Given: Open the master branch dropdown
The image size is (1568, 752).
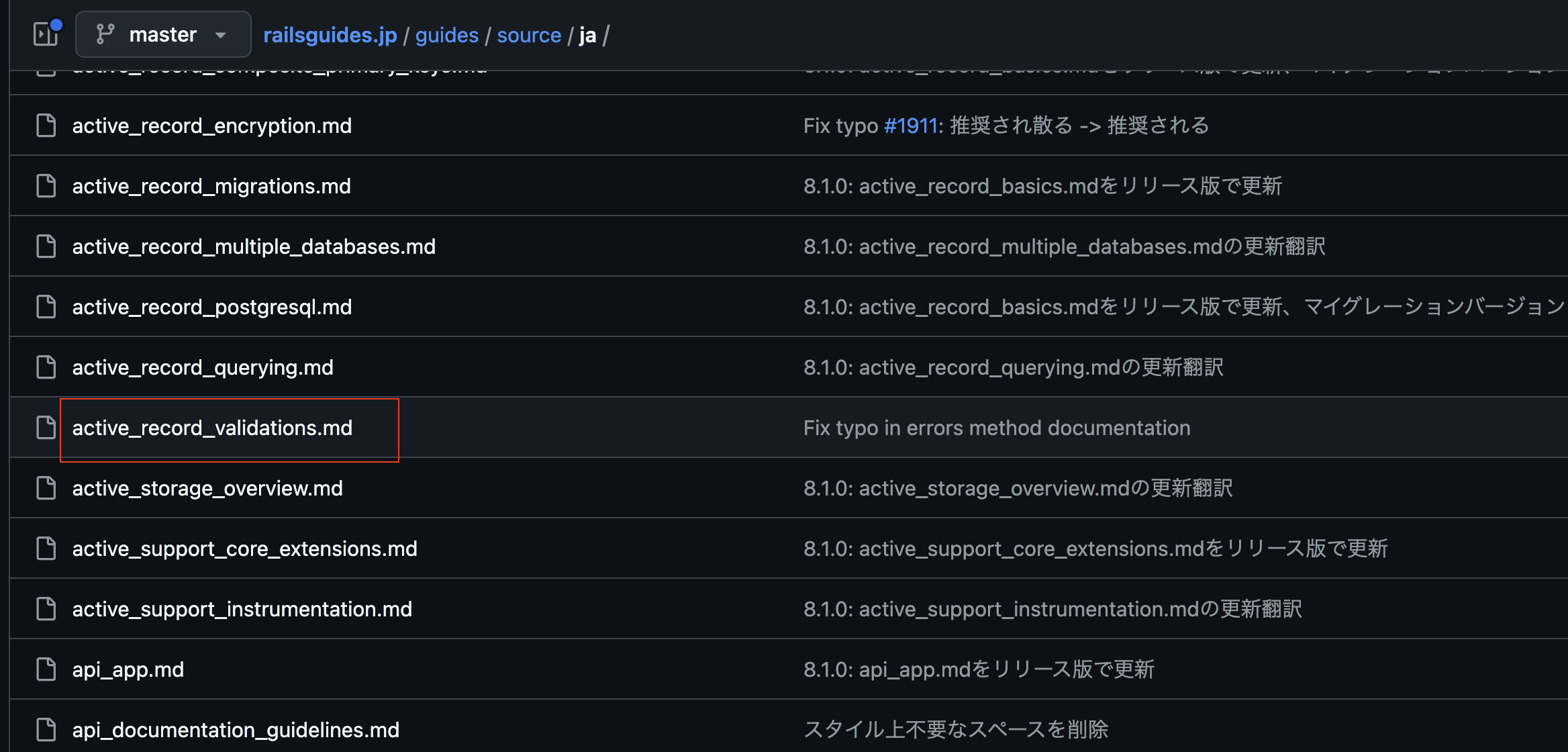Looking at the screenshot, I should pyautogui.click(x=163, y=34).
